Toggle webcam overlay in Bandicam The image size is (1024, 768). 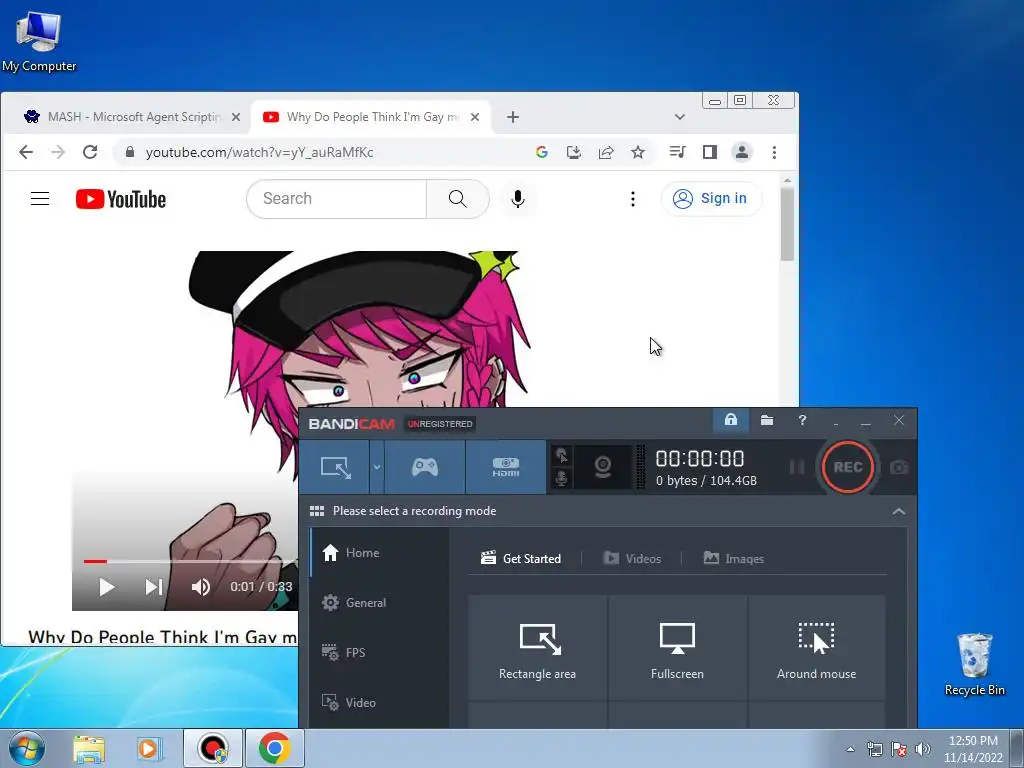602,467
